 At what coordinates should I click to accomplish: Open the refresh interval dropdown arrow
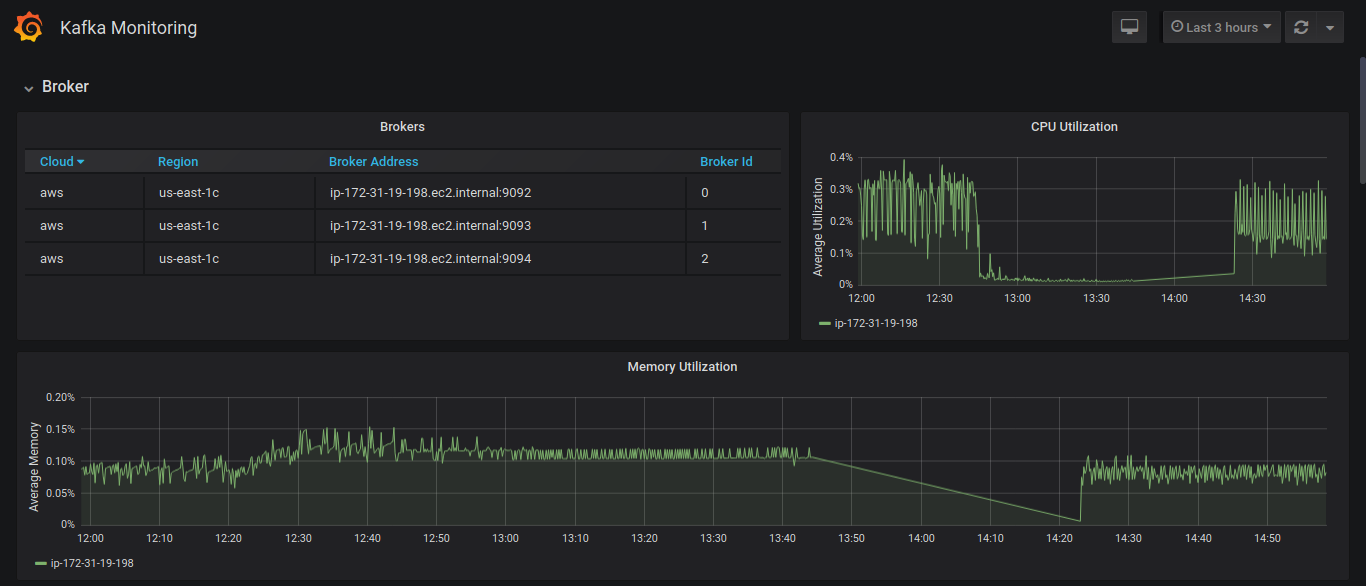point(1329,27)
